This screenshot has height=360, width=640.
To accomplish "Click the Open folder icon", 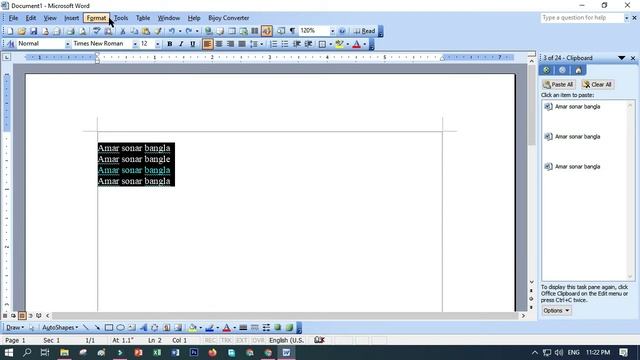I will pyautogui.click(x=22, y=31).
